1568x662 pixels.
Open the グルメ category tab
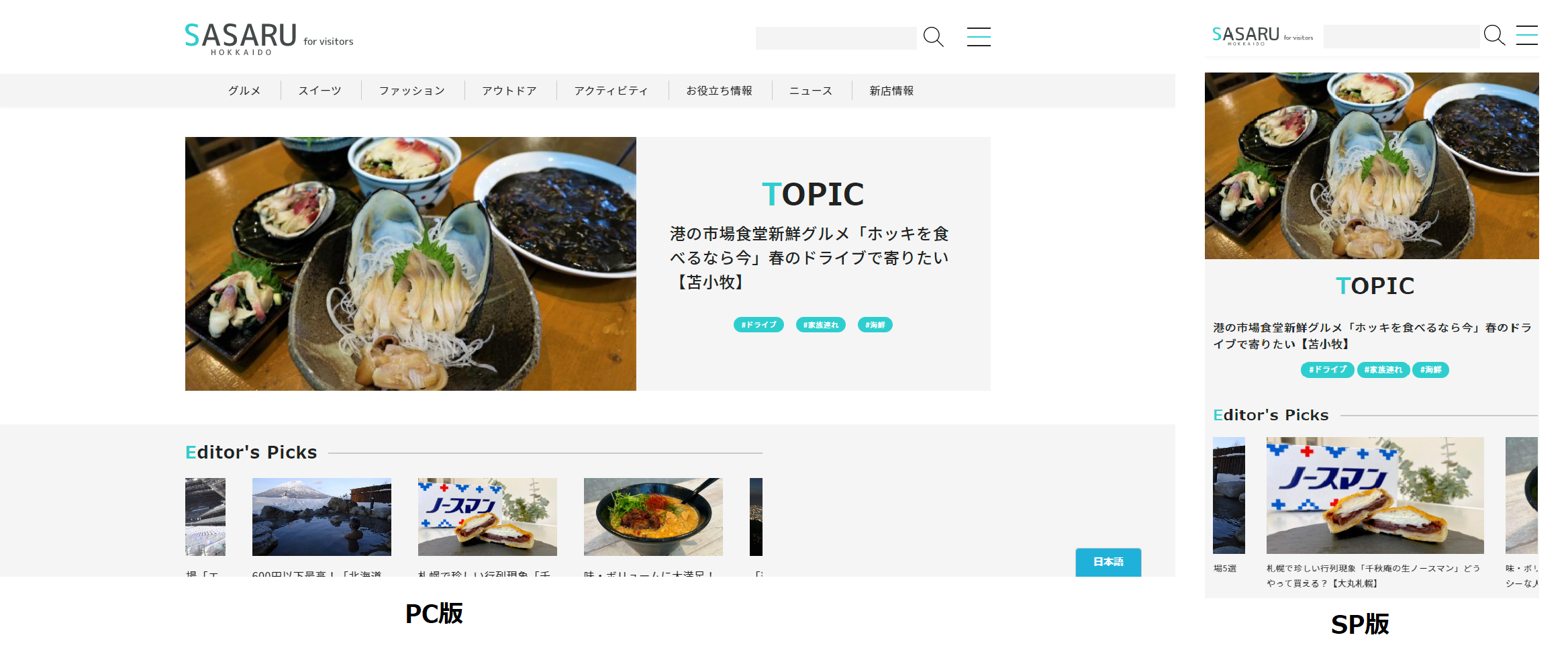(244, 91)
